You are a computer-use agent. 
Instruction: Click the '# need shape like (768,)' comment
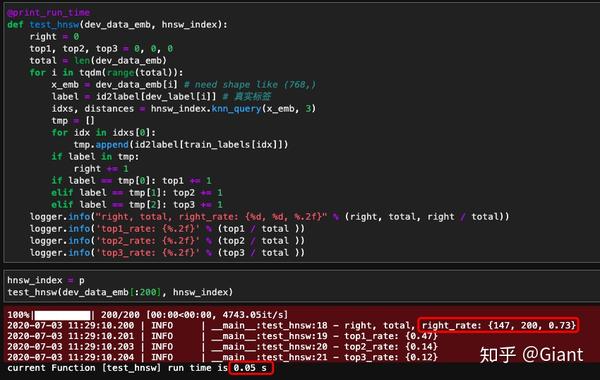click(x=249, y=85)
